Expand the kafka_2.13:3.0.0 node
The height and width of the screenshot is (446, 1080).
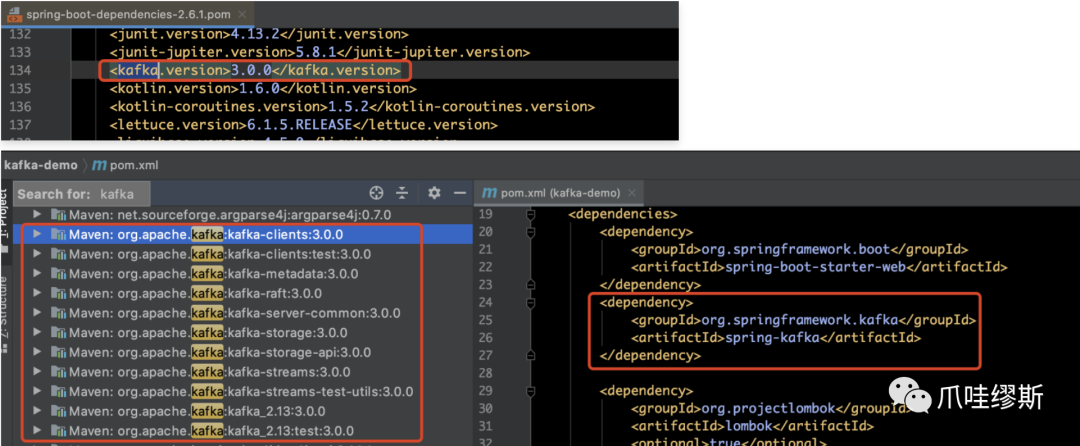tap(37, 412)
